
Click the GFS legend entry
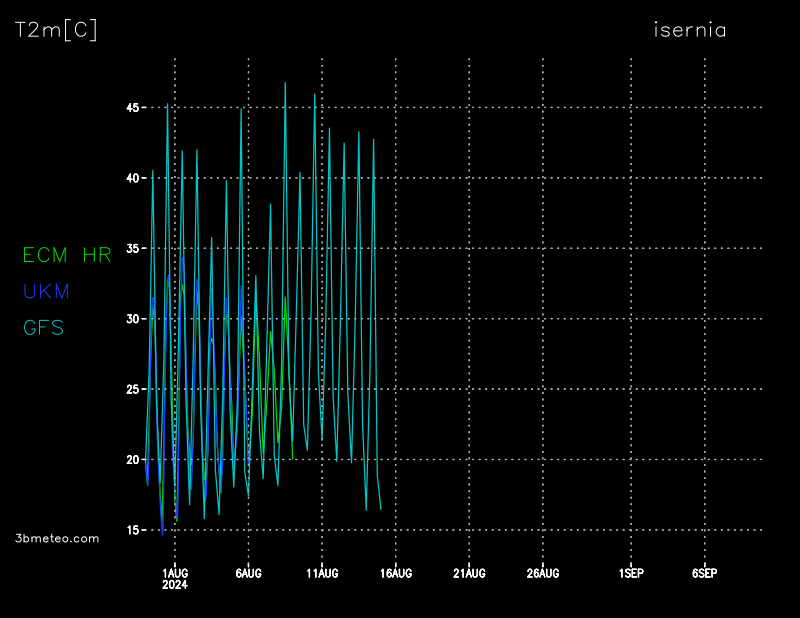point(43,327)
